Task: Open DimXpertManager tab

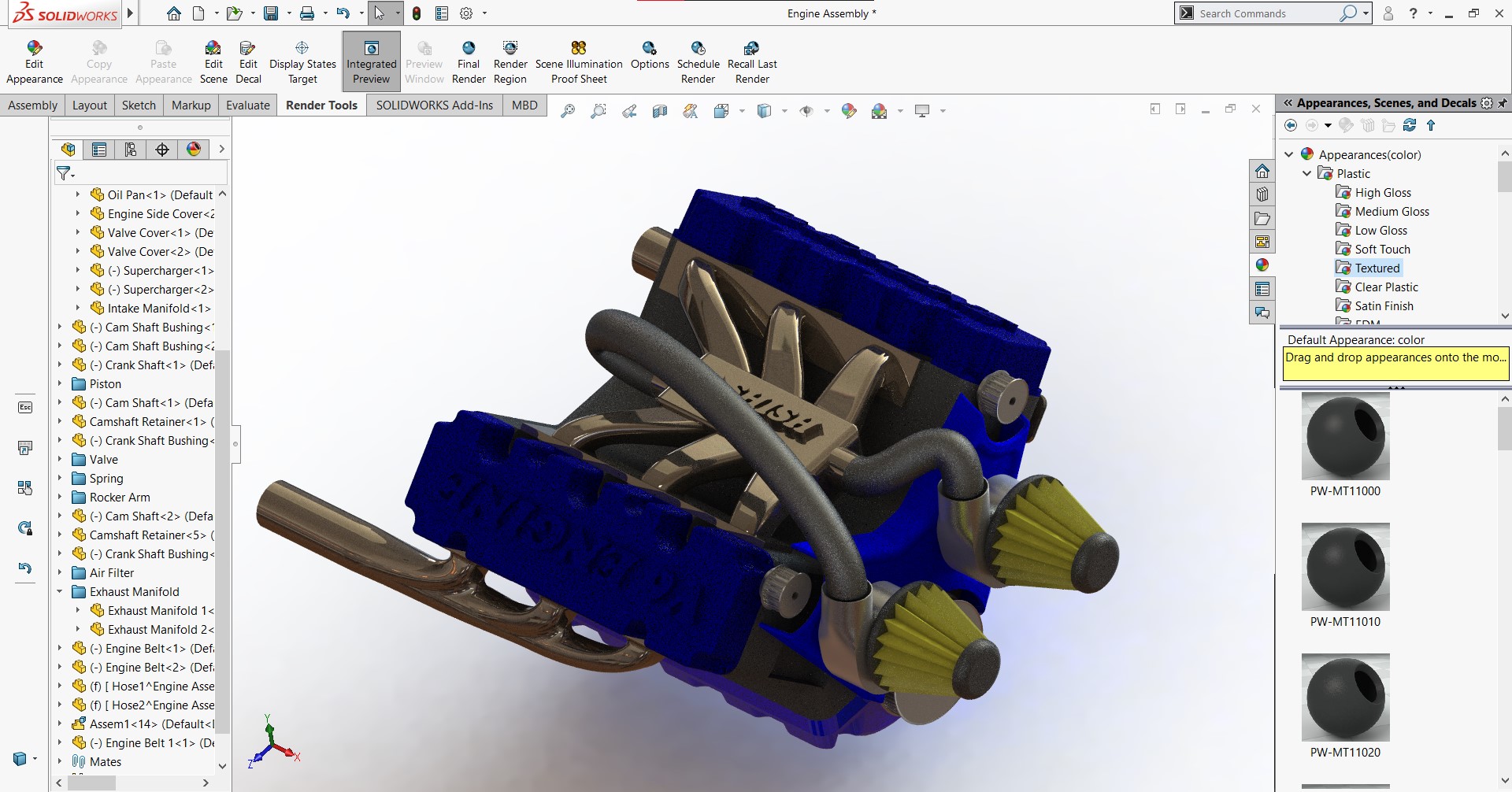Action: tap(162, 149)
